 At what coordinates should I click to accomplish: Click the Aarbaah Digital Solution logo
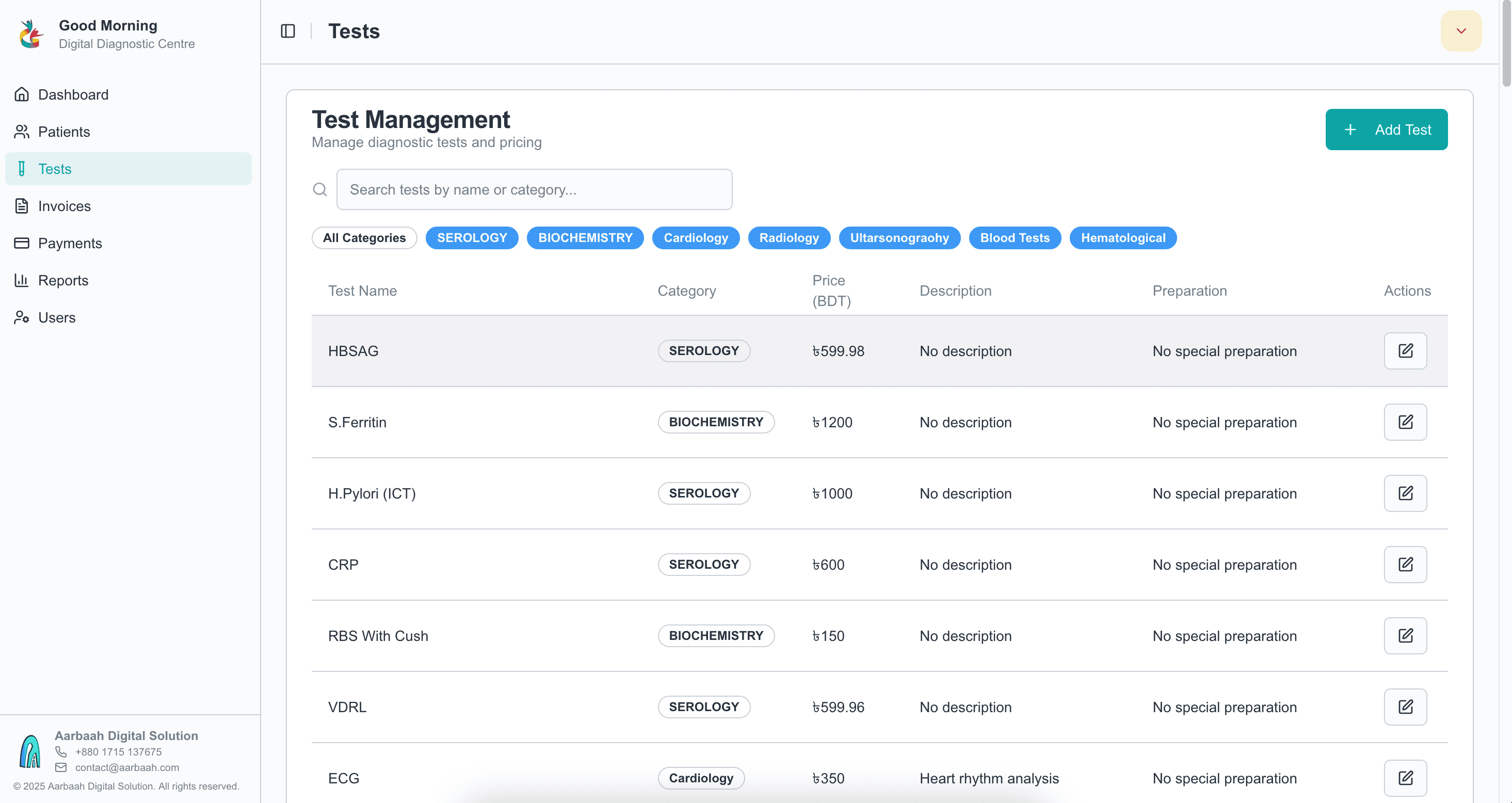click(30, 751)
